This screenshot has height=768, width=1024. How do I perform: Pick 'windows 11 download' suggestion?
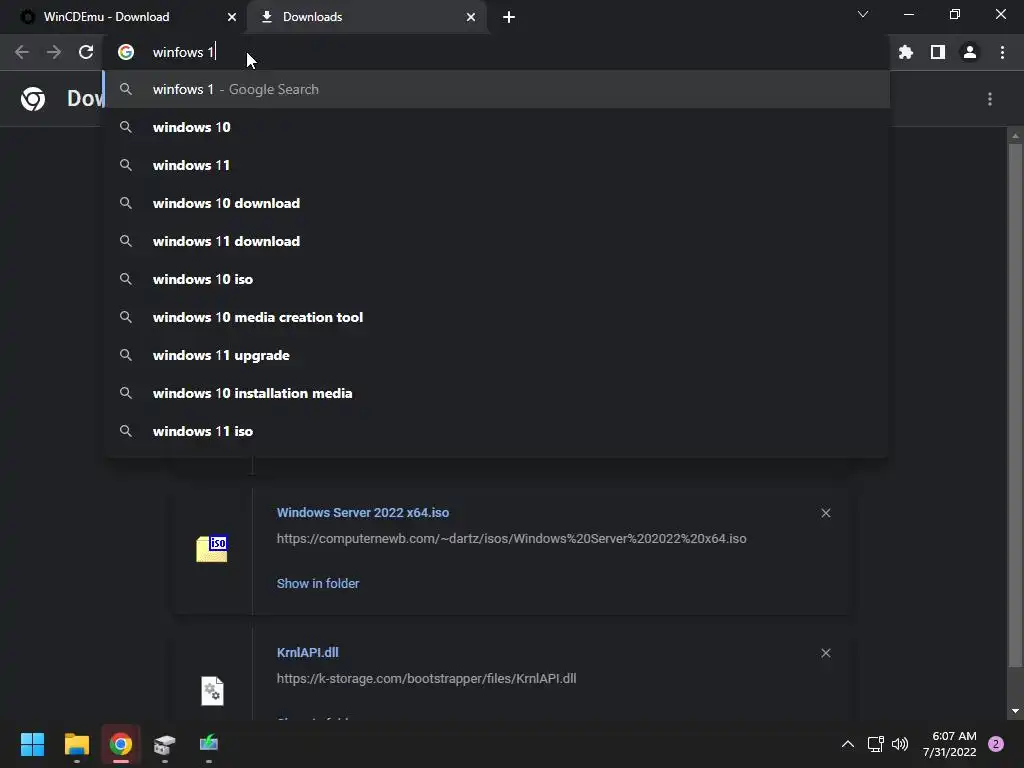click(496, 241)
